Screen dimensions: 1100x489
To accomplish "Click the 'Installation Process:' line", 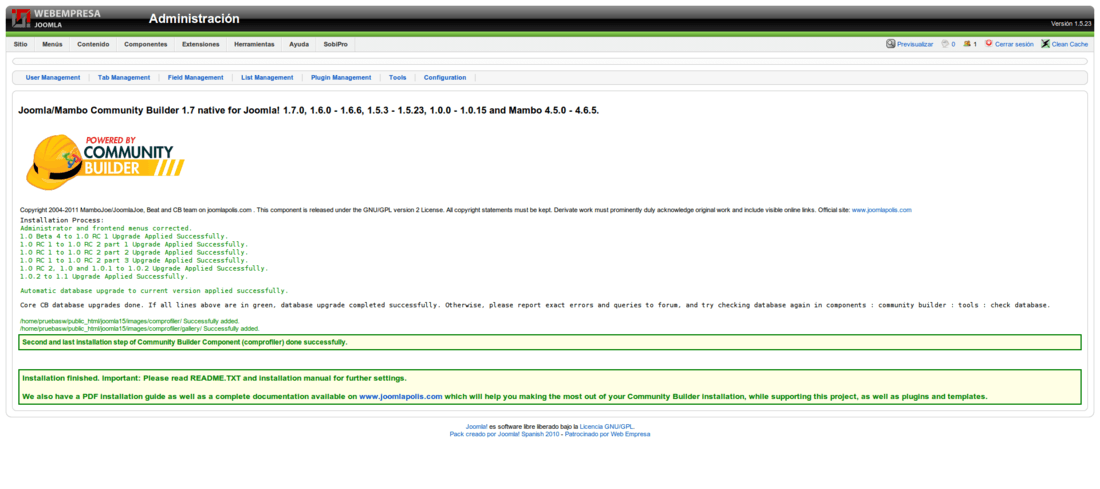I will pyautogui.click(x=62, y=220).
